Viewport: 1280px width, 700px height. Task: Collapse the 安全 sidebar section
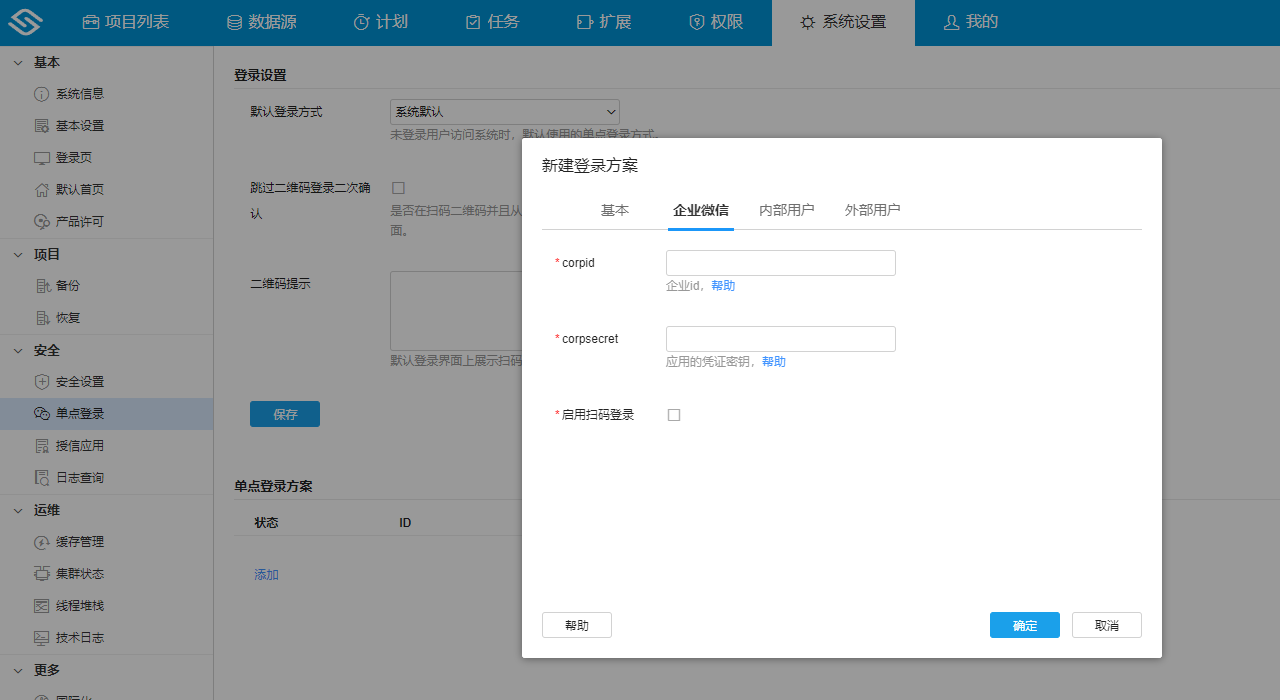tap(17, 350)
